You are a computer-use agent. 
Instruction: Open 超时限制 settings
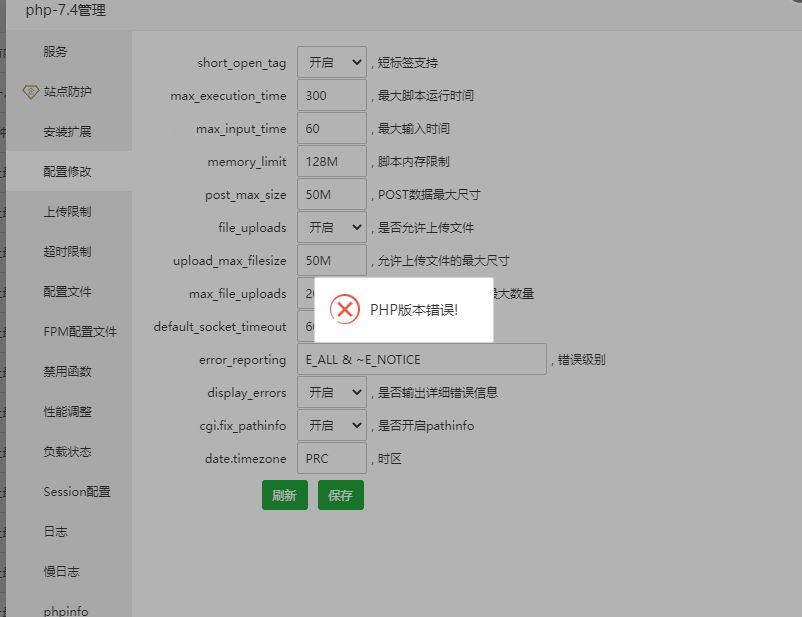(68, 251)
